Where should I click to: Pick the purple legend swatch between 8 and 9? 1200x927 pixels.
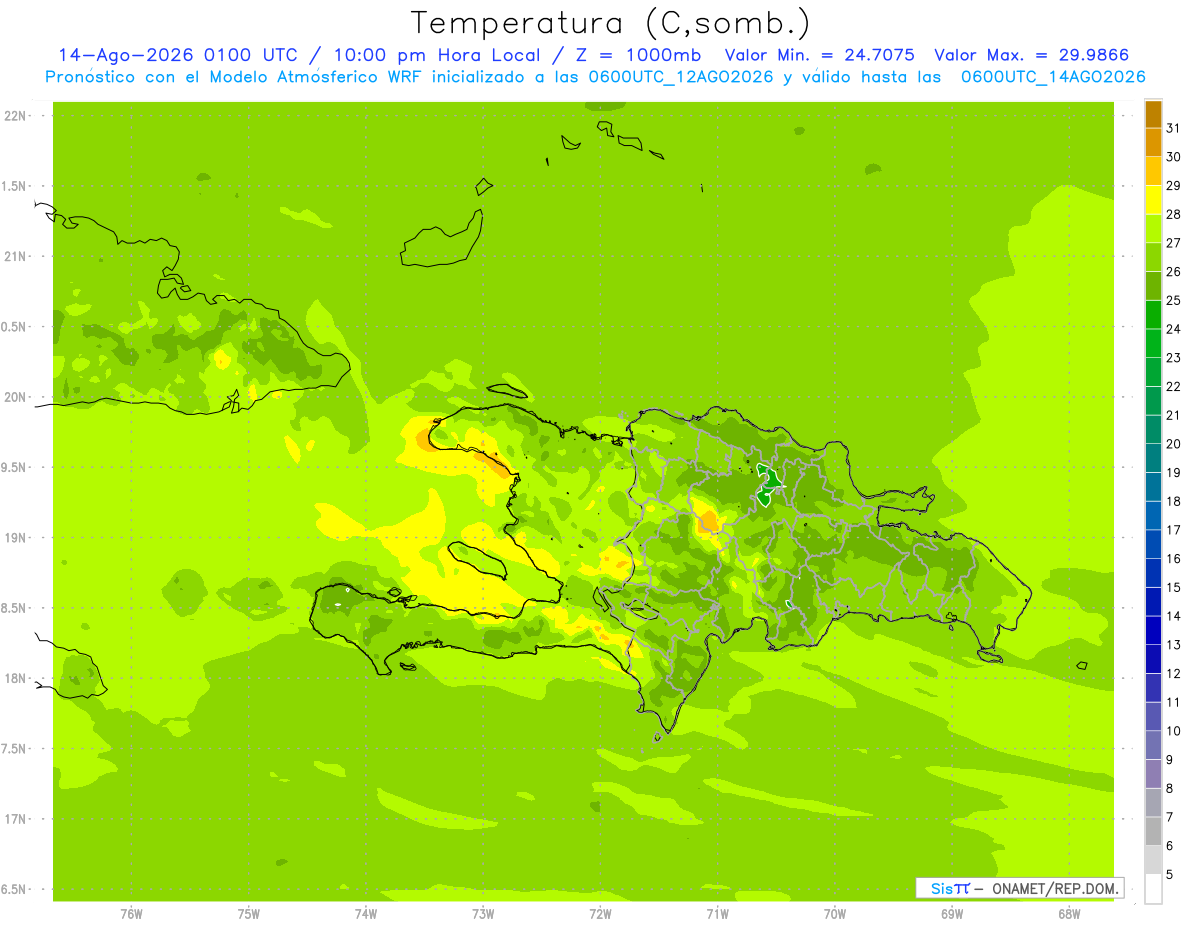pyautogui.click(x=1153, y=774)
